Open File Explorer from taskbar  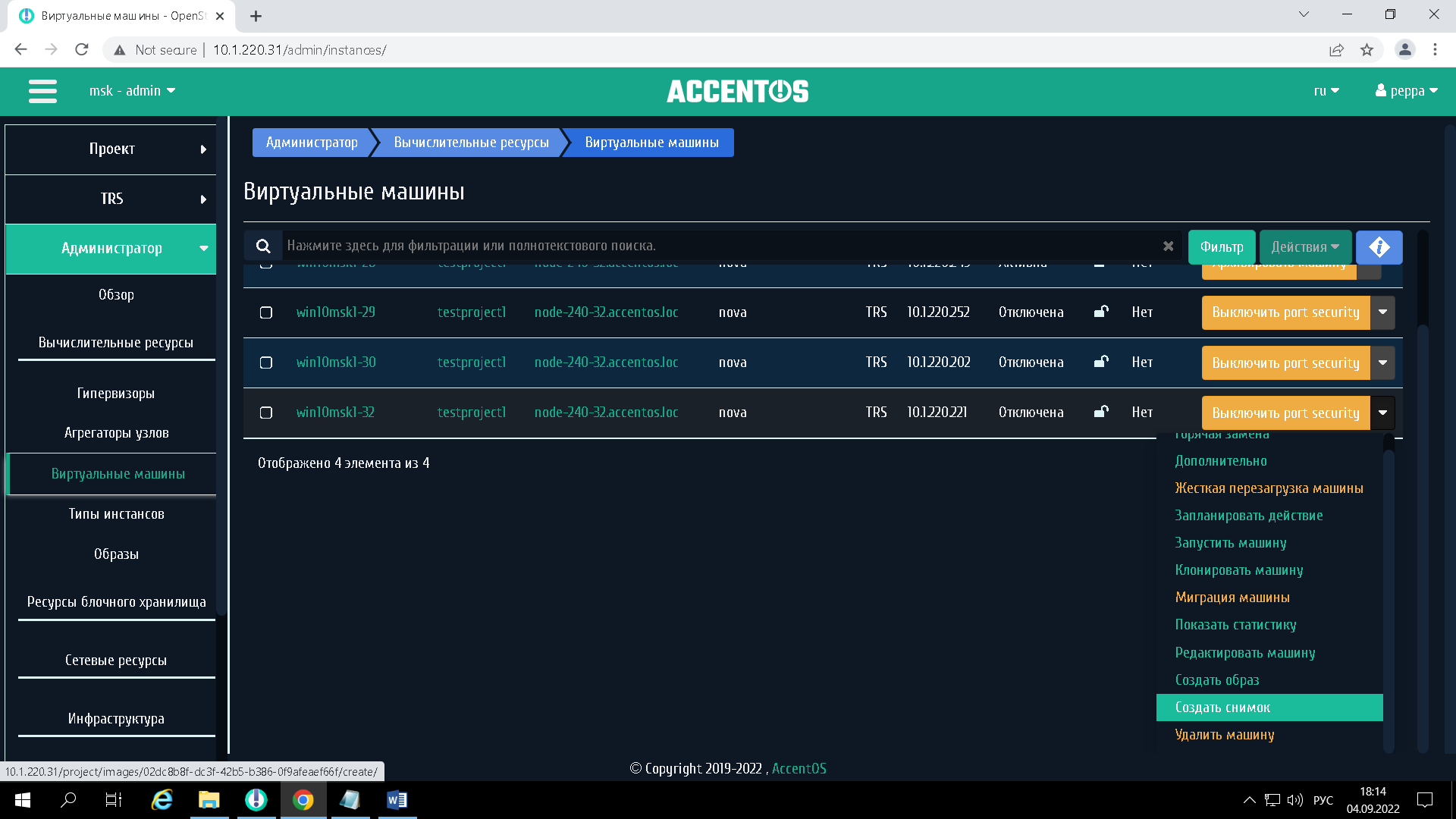[x=209, y=799]
